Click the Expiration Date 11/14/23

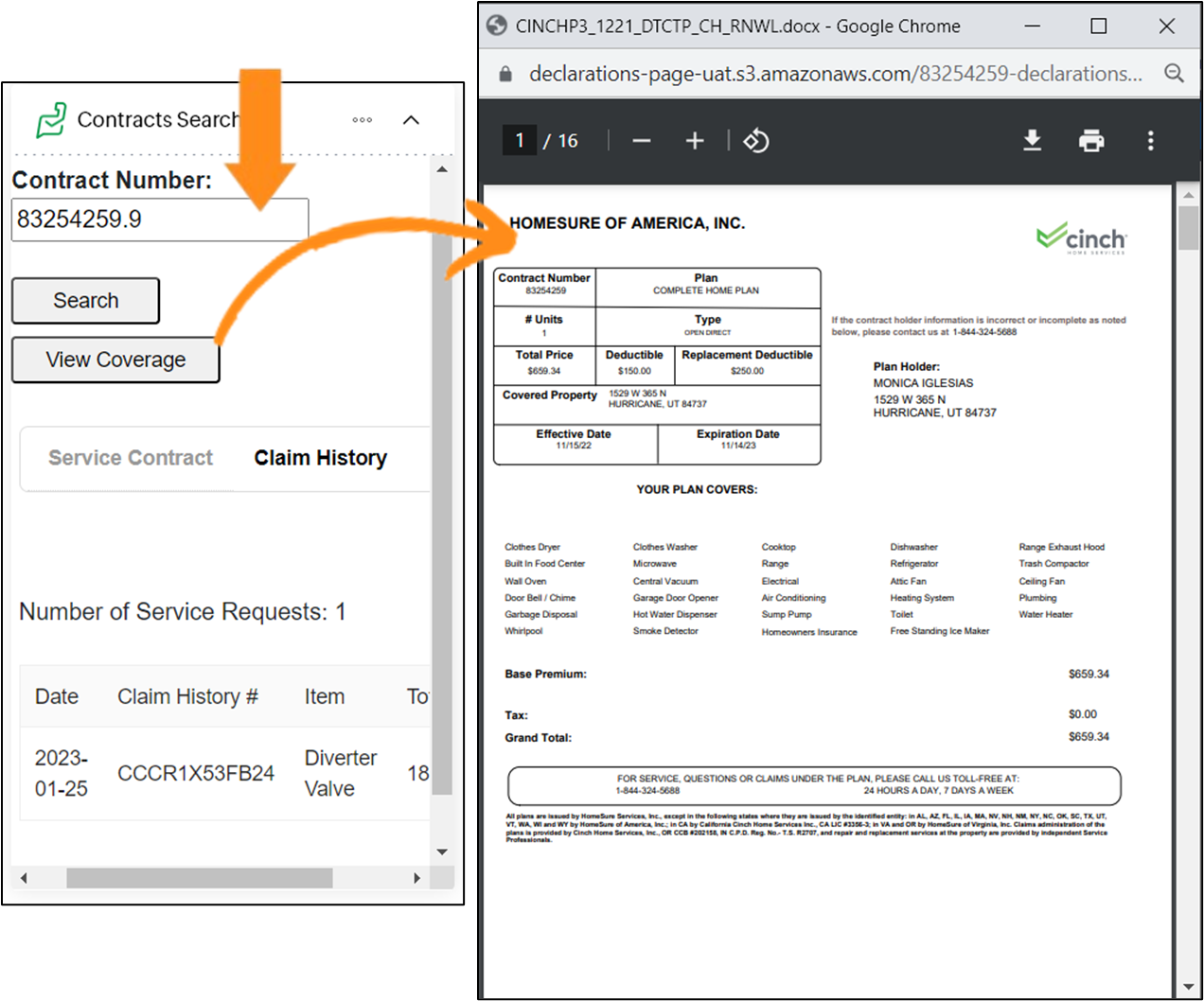tap(738, 446)
